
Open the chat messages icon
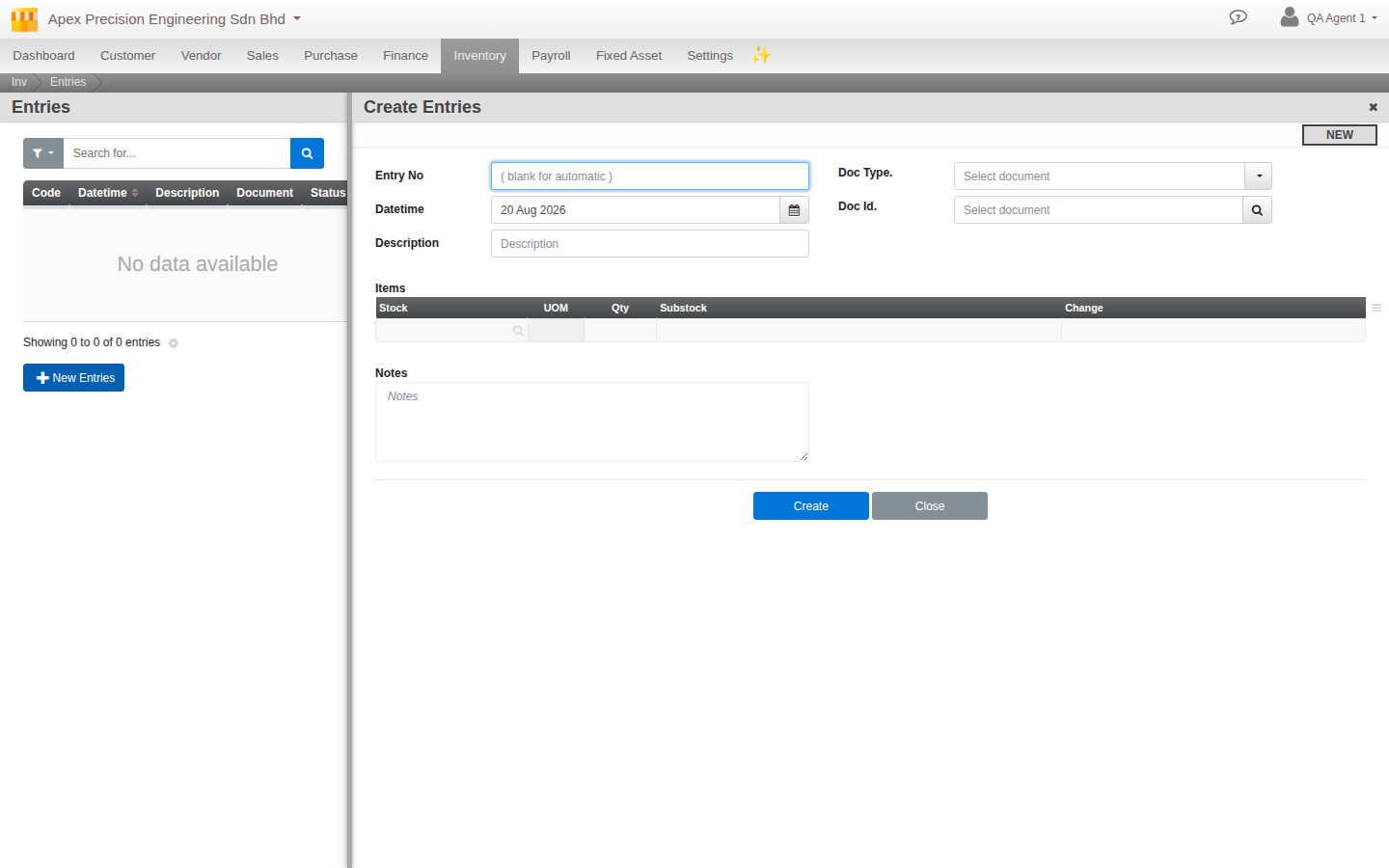coord(1239,17)
